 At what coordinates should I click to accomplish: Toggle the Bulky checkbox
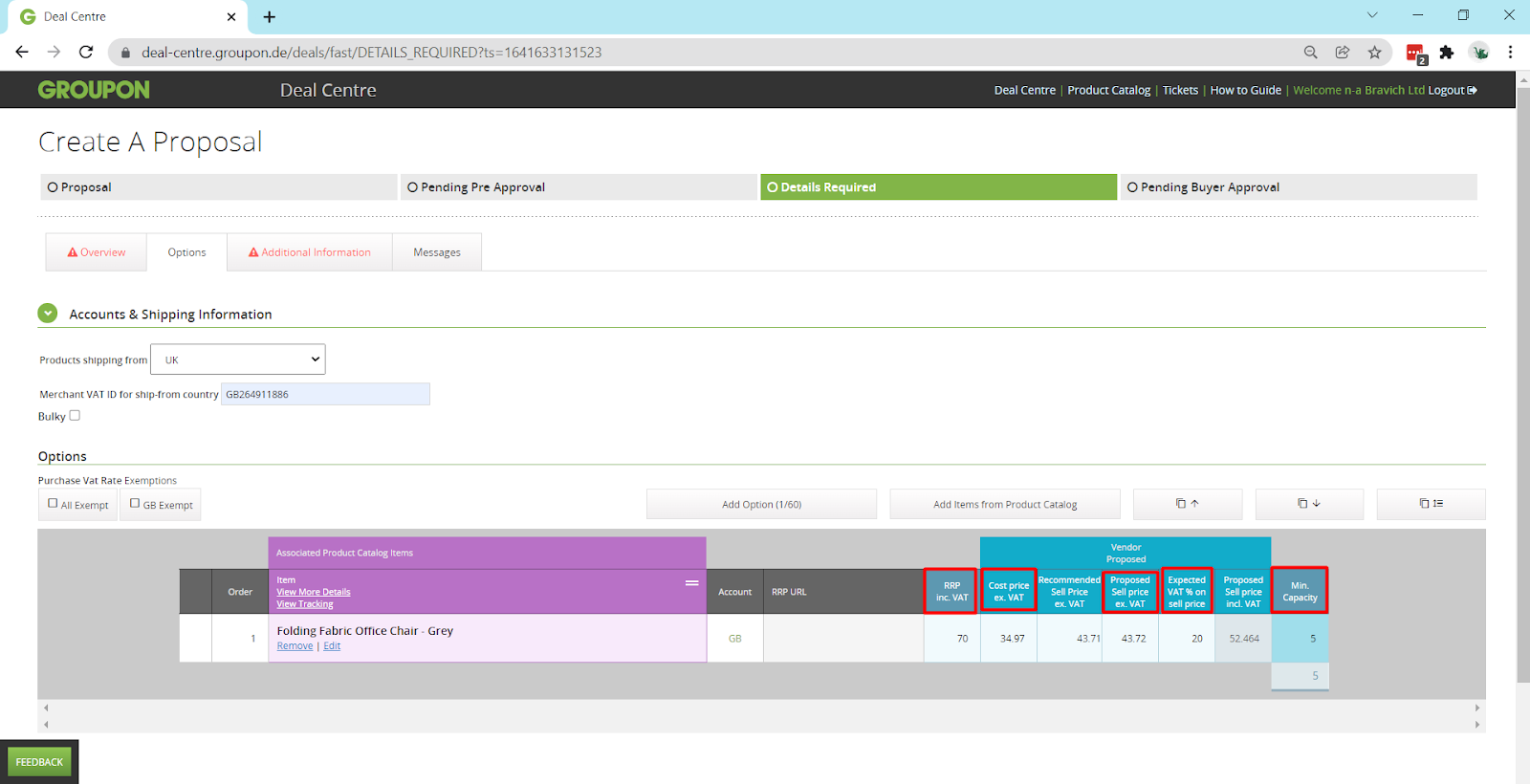pos(75,415)
